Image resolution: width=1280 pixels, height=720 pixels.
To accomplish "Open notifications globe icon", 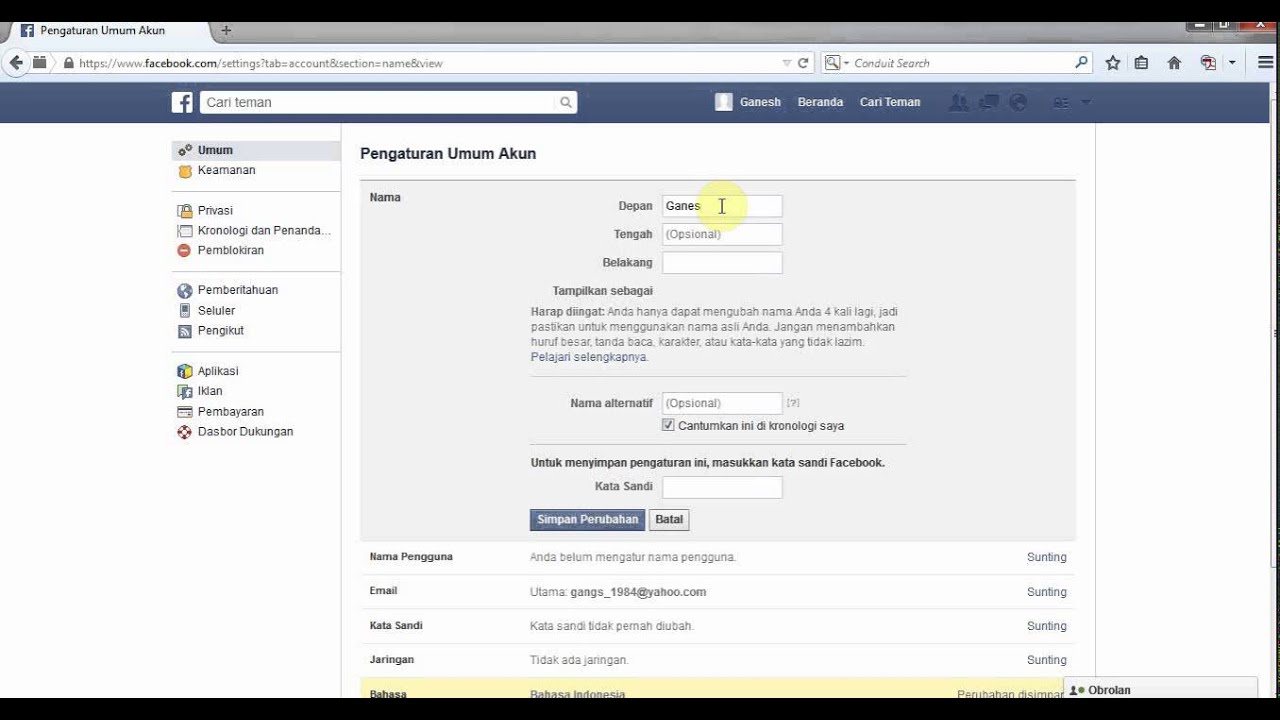I will pyautogui.click(x=1018, y=102).
